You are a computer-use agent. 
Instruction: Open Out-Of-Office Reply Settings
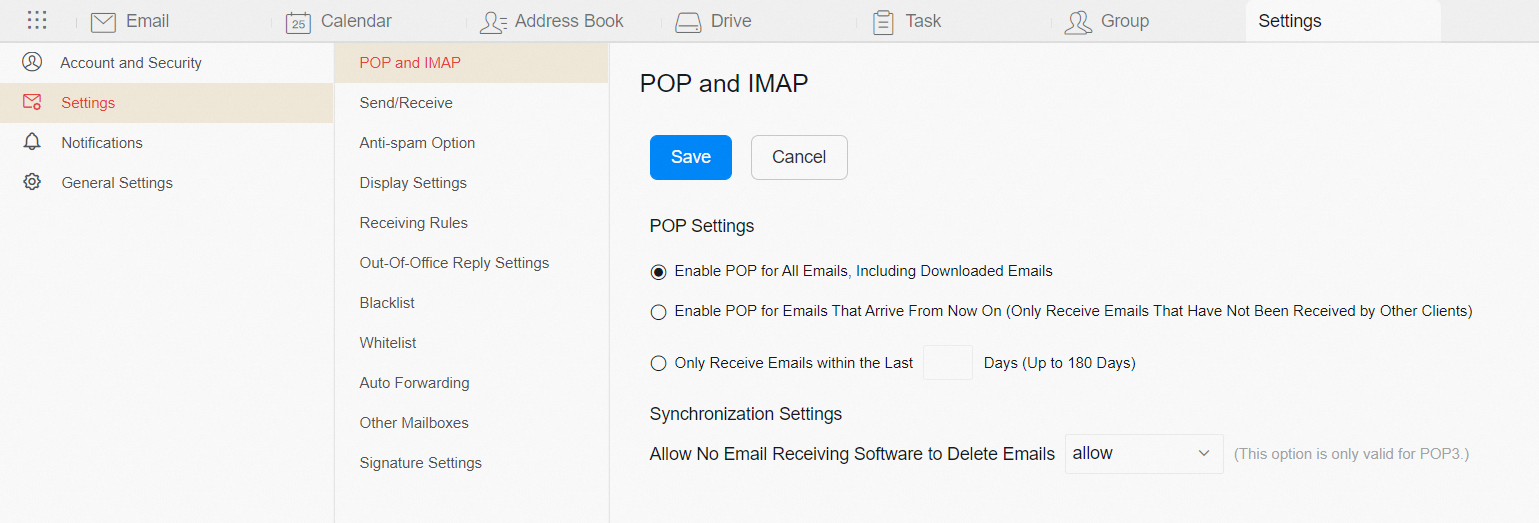click(471, 262)
